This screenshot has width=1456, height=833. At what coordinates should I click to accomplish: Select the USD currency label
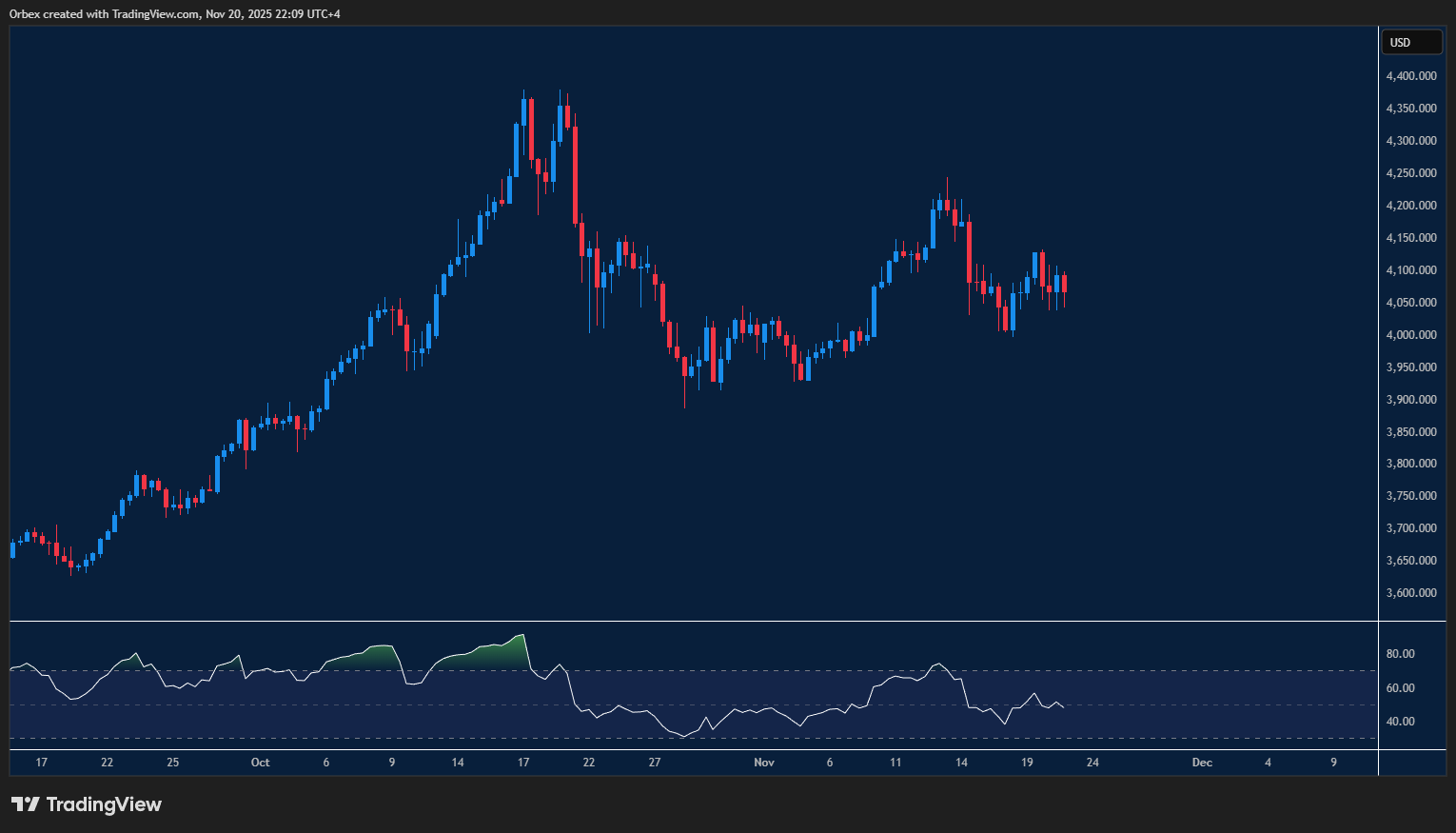click(x=1412, y=42)
